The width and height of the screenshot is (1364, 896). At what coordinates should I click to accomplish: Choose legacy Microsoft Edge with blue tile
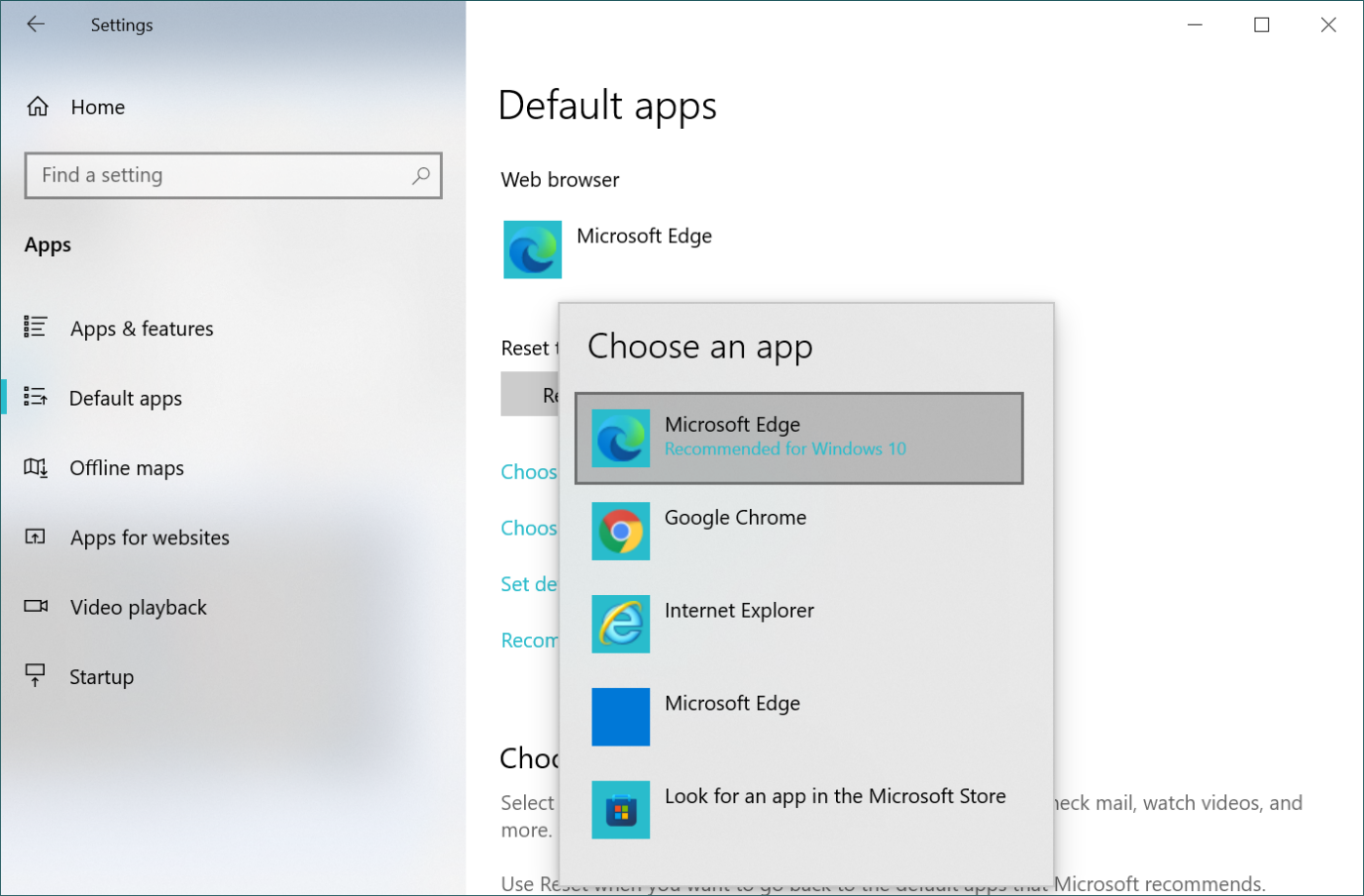(798, 717)
